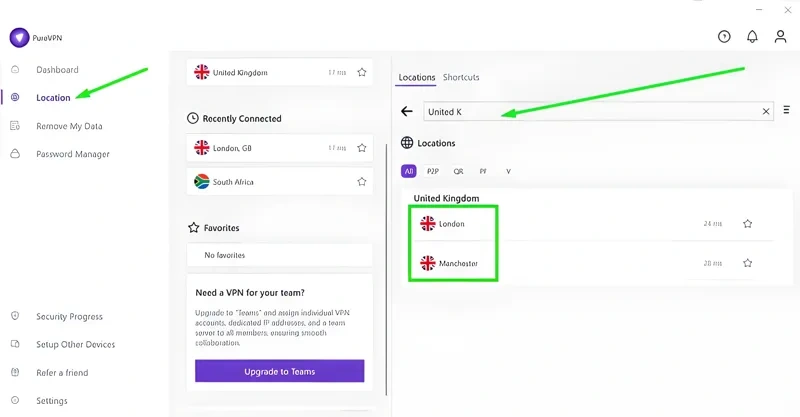Click the Password Manager lock icon
Screen dimensions: 800x417
(x=15, y=154)
